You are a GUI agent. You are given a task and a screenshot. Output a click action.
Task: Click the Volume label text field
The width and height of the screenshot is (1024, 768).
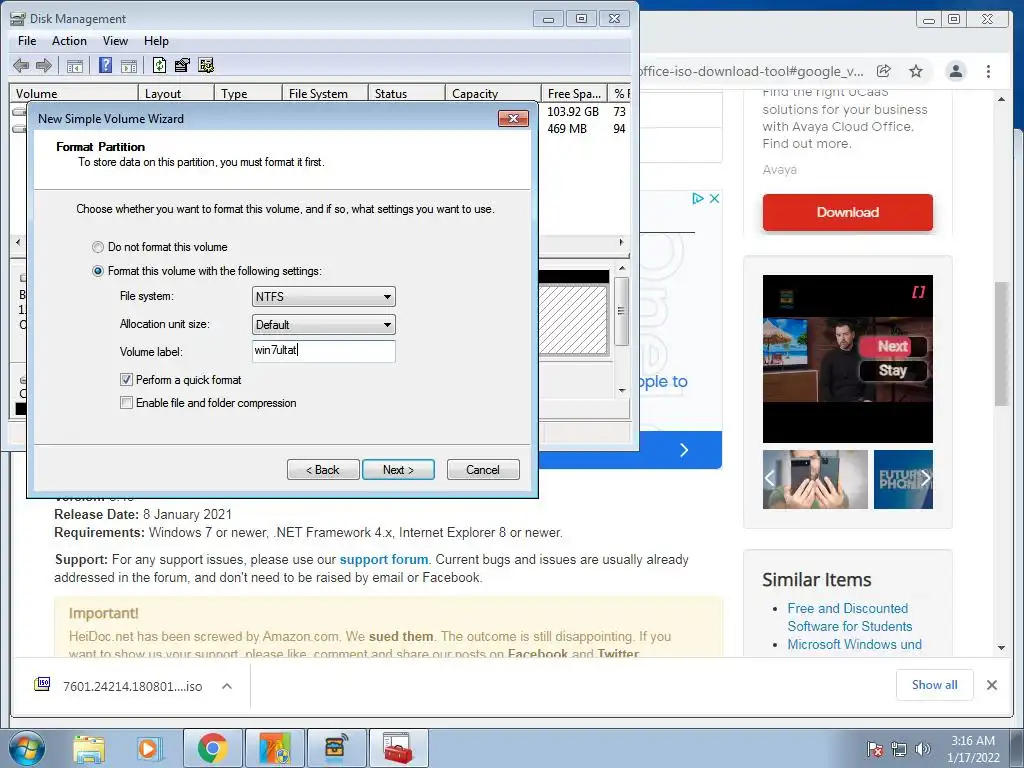point(323,351)
